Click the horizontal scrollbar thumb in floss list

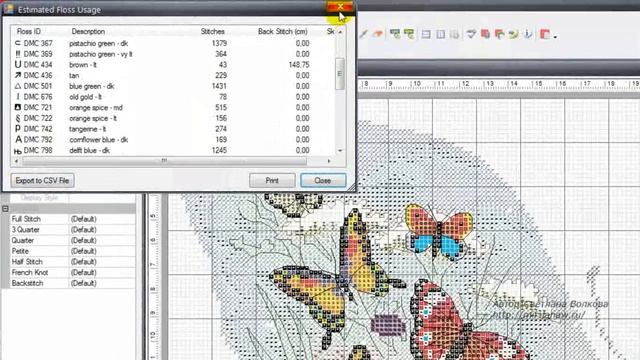click(164, 161)
